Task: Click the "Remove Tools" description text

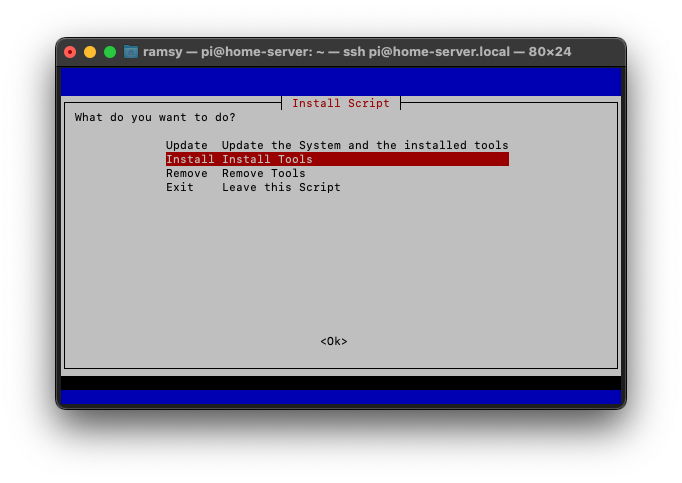Action: pos(264,173)
